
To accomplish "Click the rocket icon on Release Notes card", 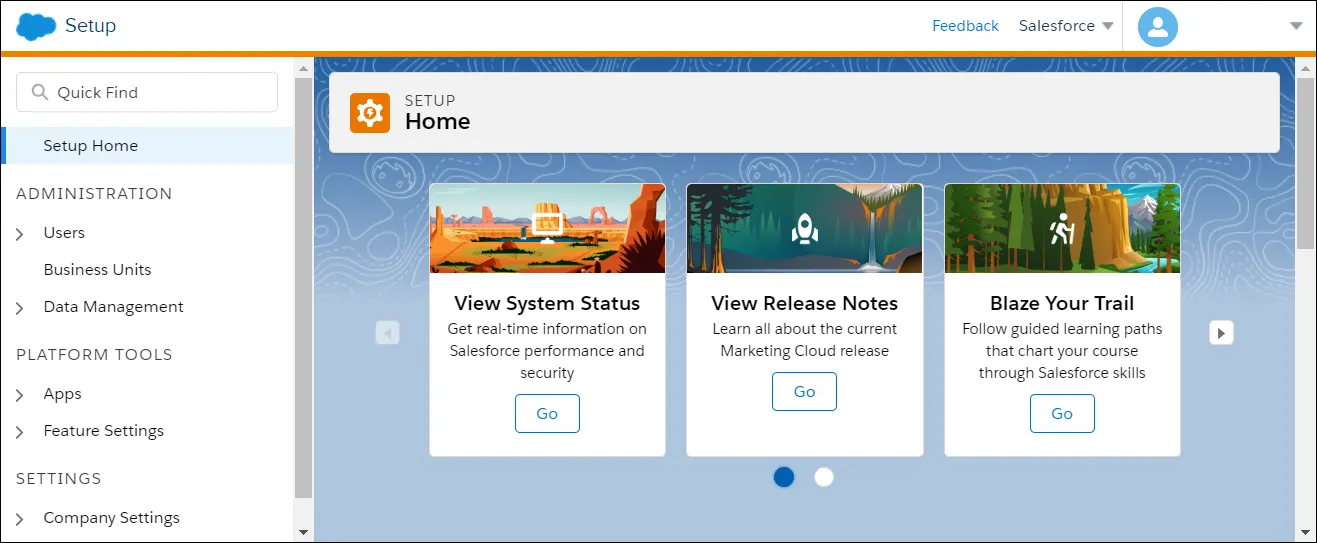I will [805, 230].
